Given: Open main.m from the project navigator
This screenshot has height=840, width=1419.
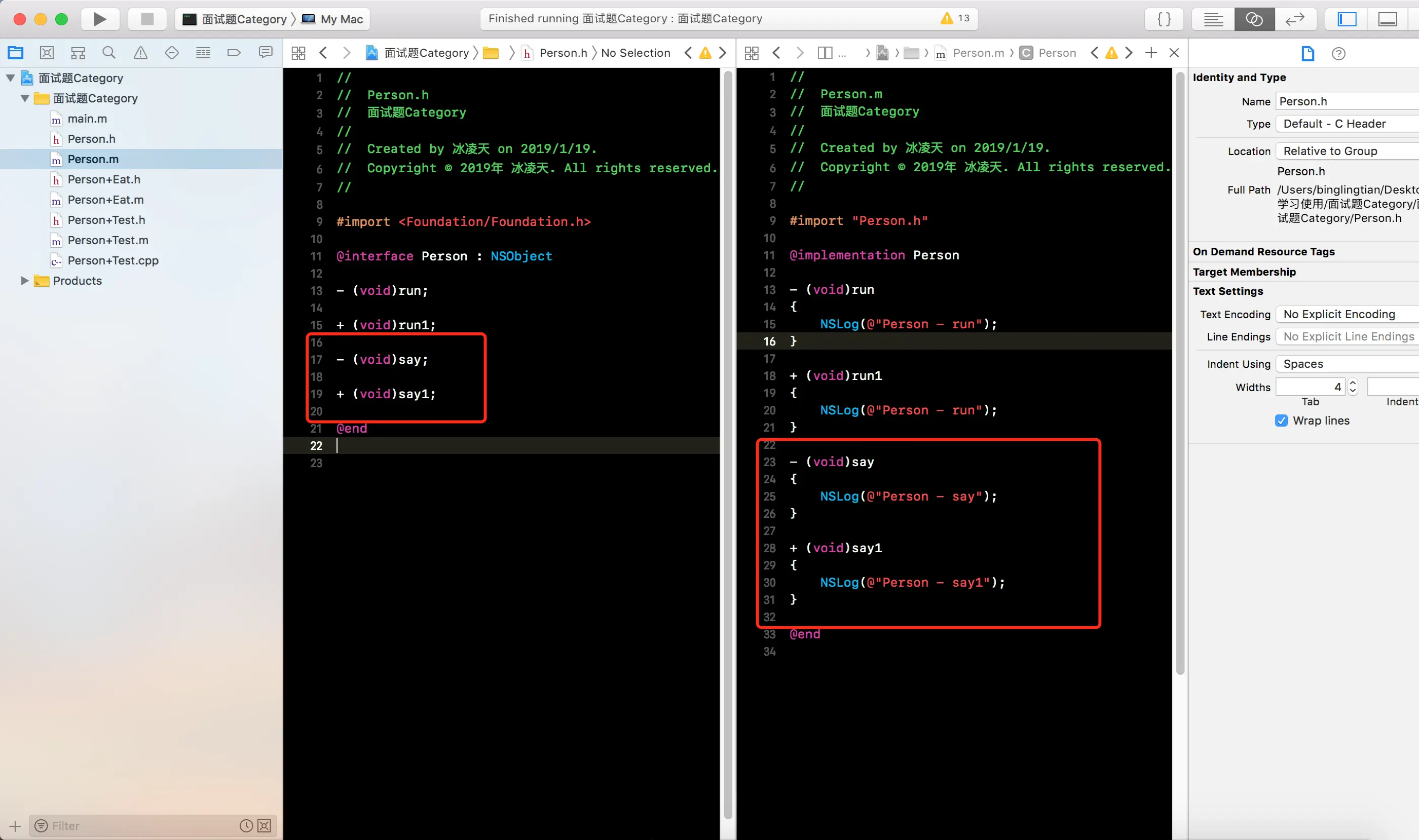Looking at the screenshot, I should [x=87, y=119].
